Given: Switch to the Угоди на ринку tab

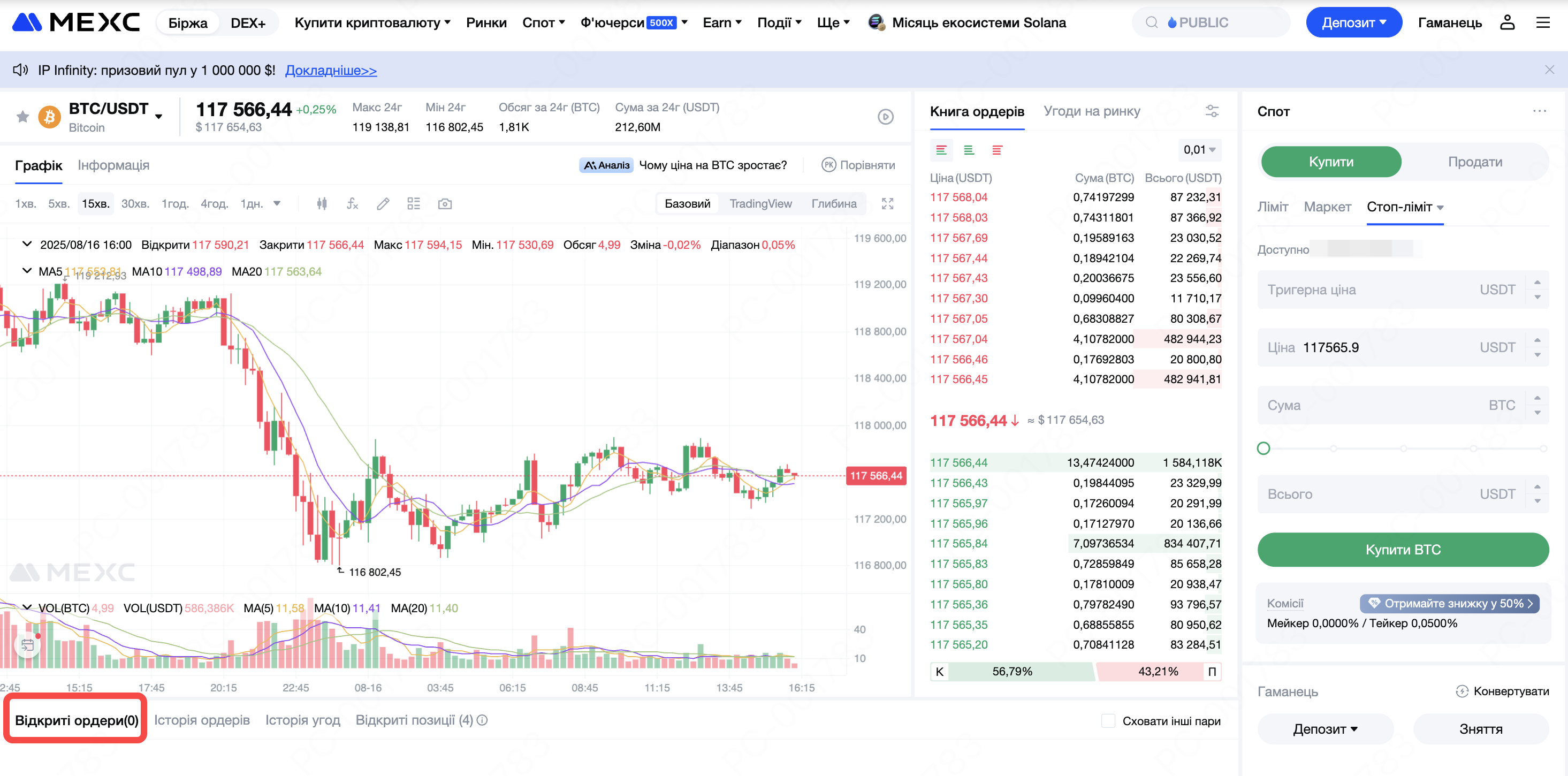Looking at the screenshot, I should 1091,111.
